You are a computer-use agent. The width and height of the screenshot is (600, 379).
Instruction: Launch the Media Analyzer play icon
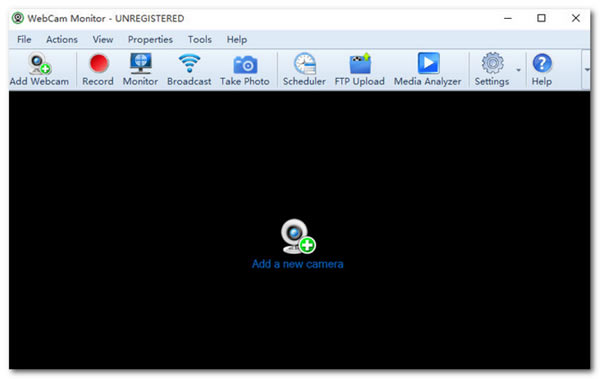point(428,63)
